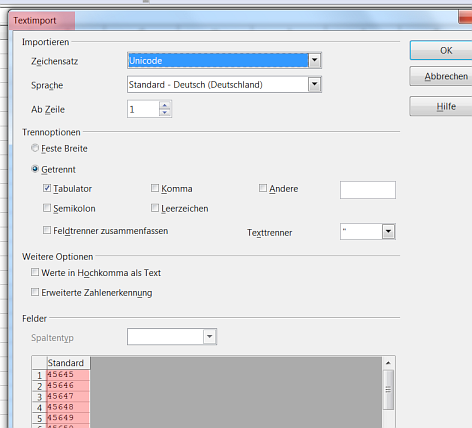The image size is (472, 428).
Task: Click preview cell 45648
Action: [68, 407]
